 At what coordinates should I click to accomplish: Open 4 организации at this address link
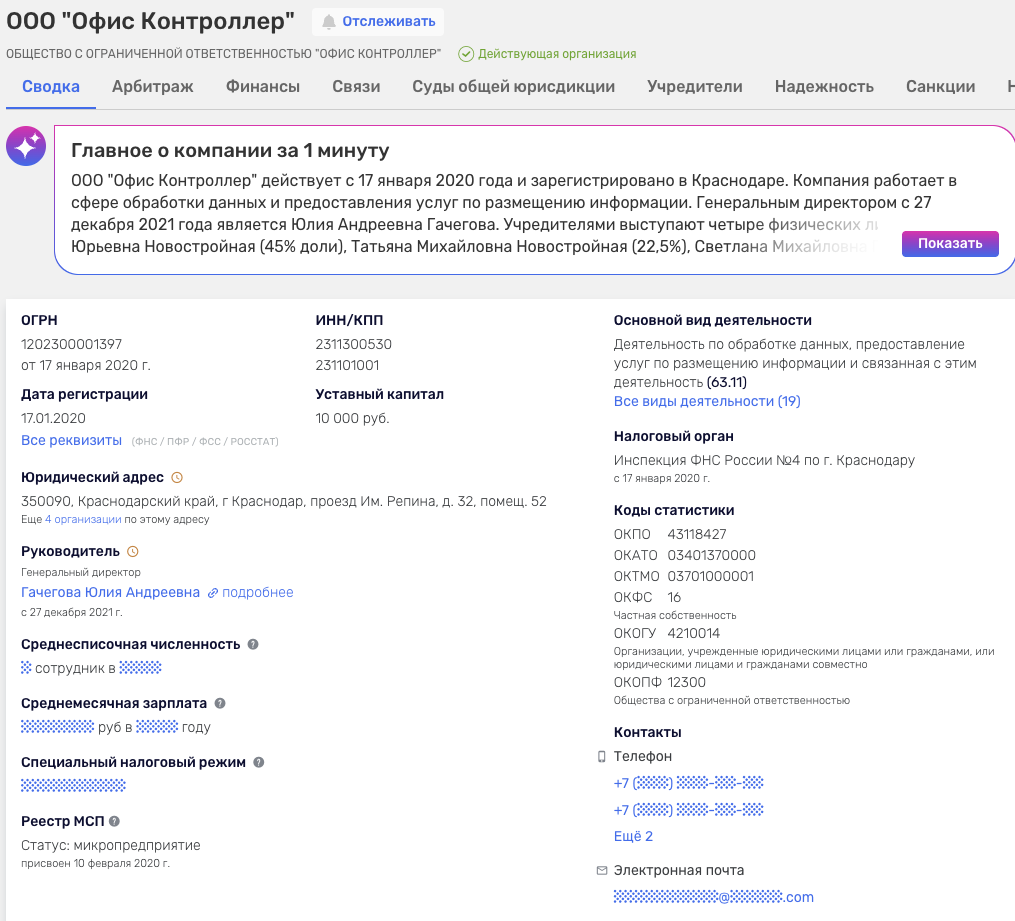click(84, 519)
